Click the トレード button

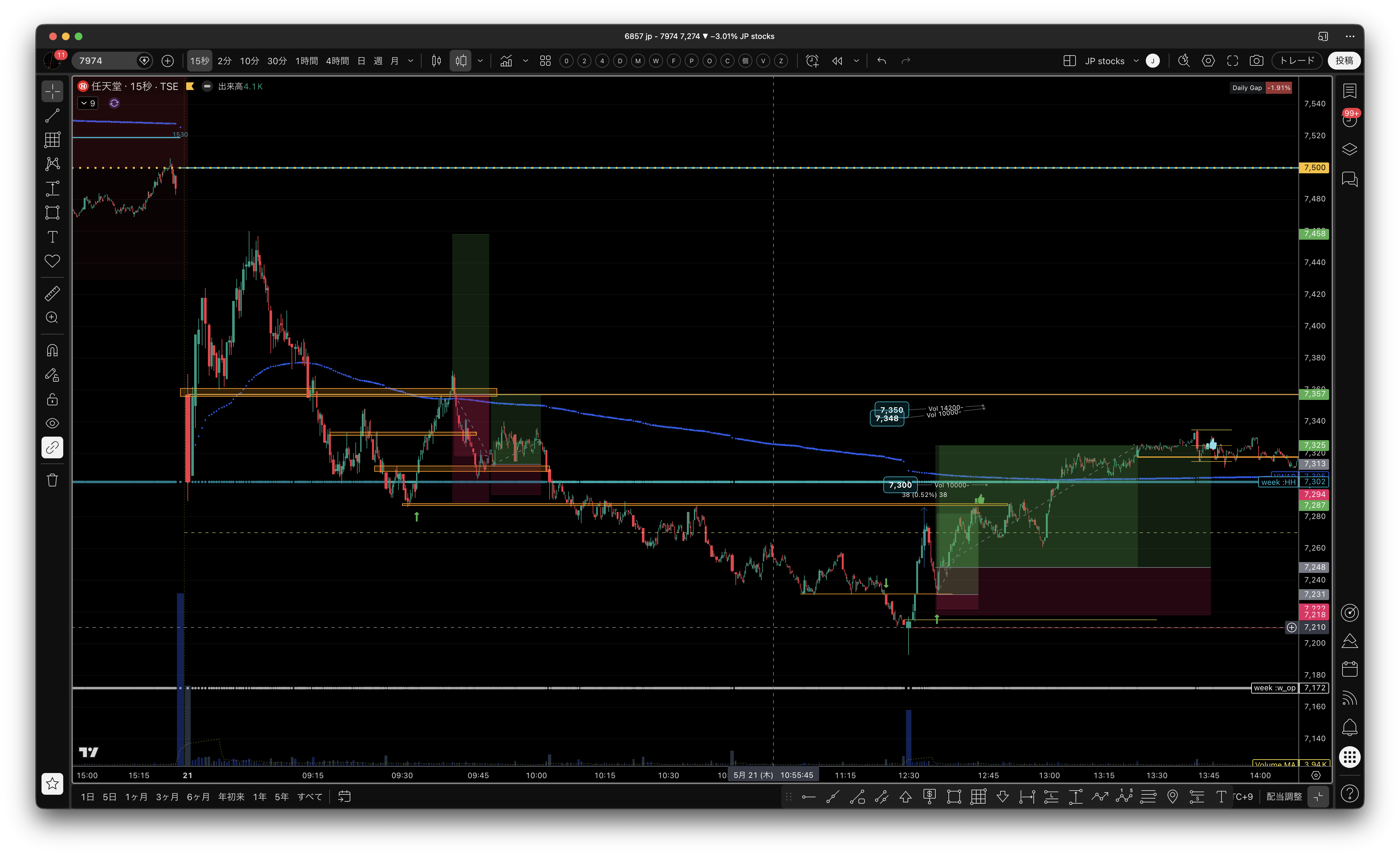click(x=1297, y=61)
